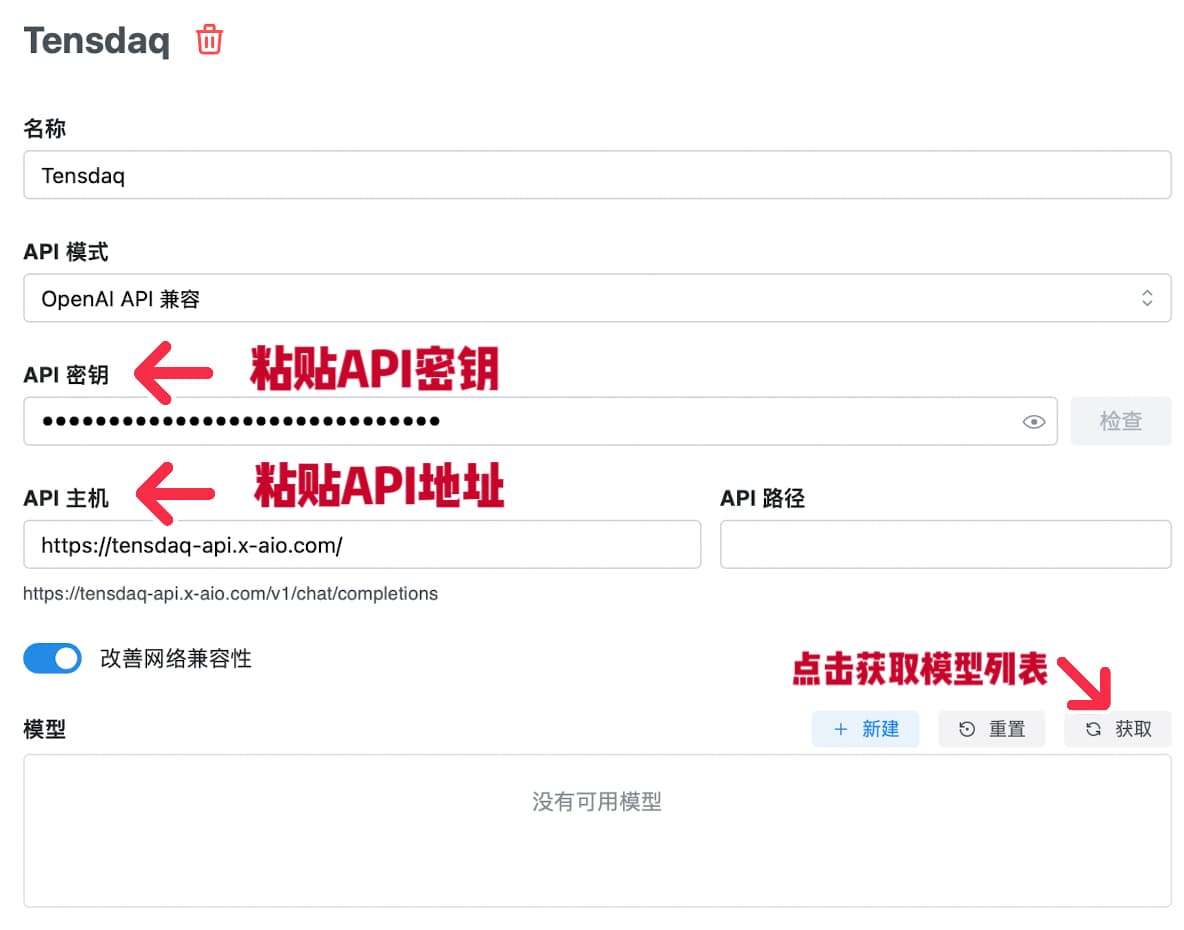Viewport: 1184px width, 930px height.
Task: Click the 重置 button text
Action: [1007, 729]
